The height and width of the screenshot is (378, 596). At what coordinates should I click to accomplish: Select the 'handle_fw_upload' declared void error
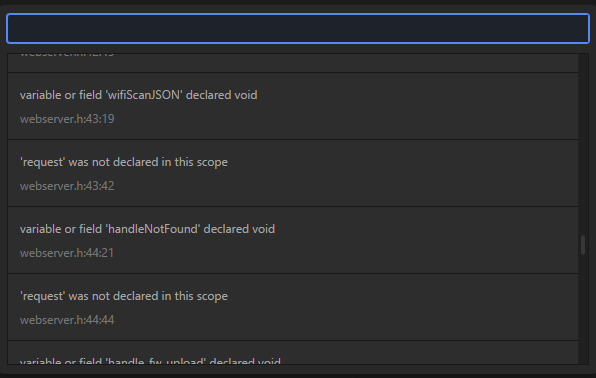click(x=293, y=353)
